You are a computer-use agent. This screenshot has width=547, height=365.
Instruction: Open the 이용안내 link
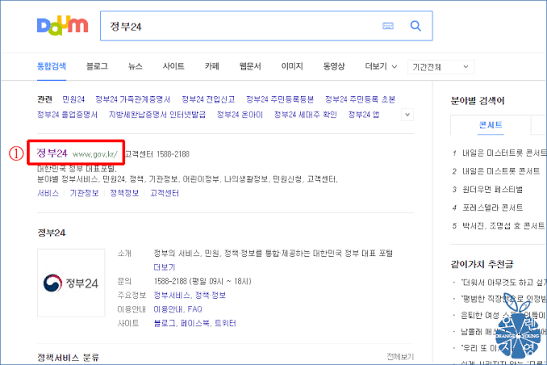click(168, 309)
